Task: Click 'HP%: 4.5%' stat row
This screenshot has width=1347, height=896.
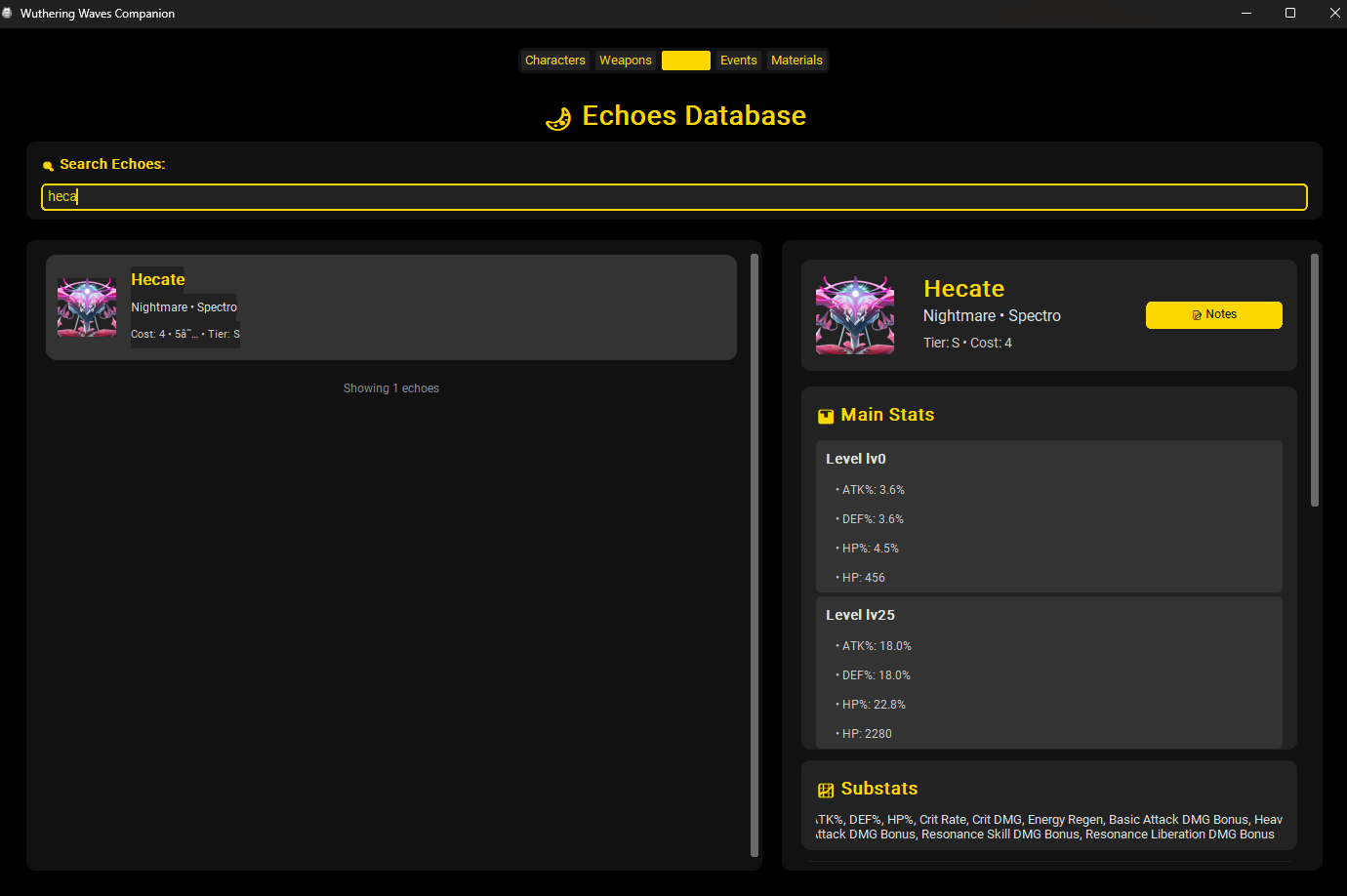Action: (868, 549)
